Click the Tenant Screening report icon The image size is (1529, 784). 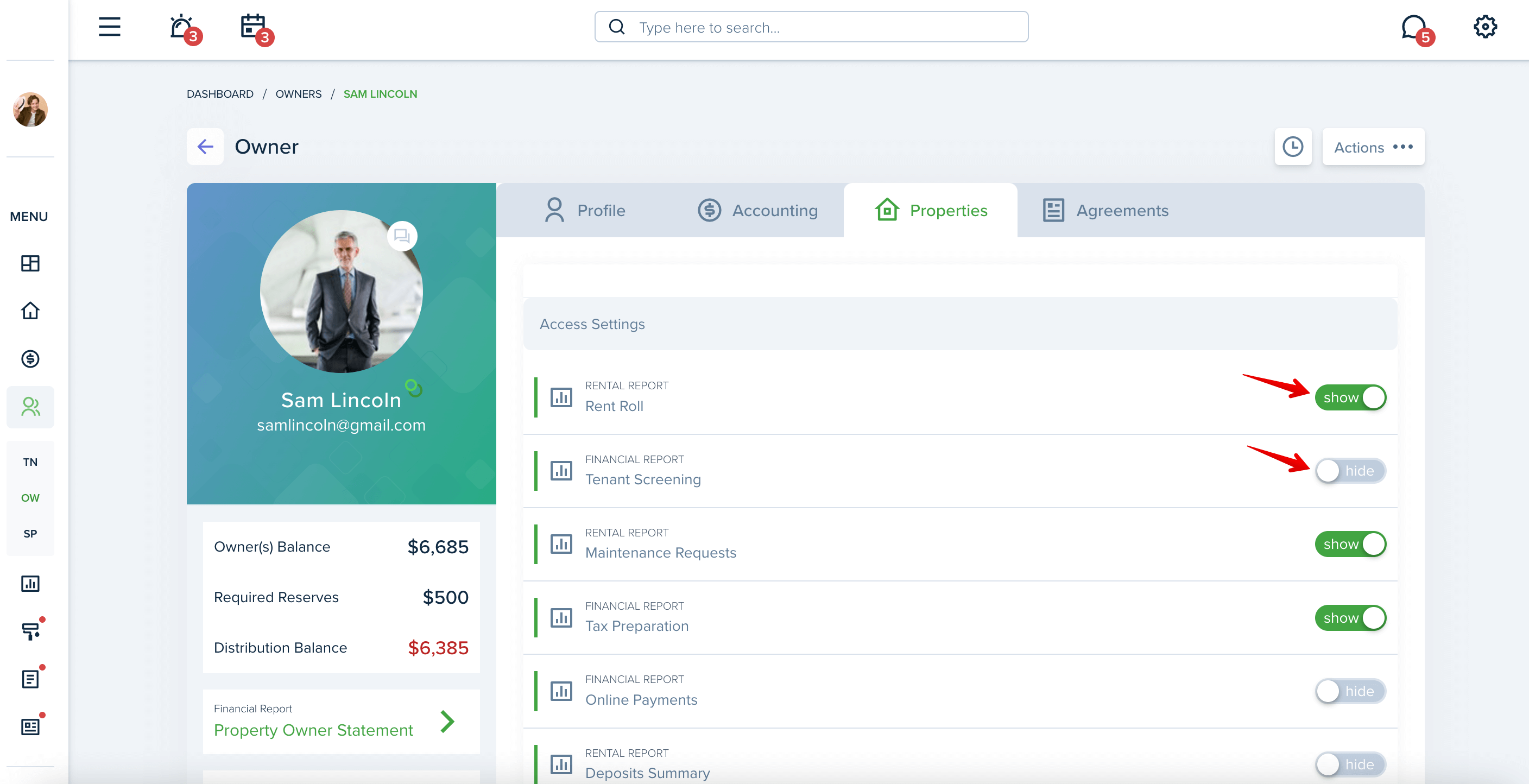point(561,471)
